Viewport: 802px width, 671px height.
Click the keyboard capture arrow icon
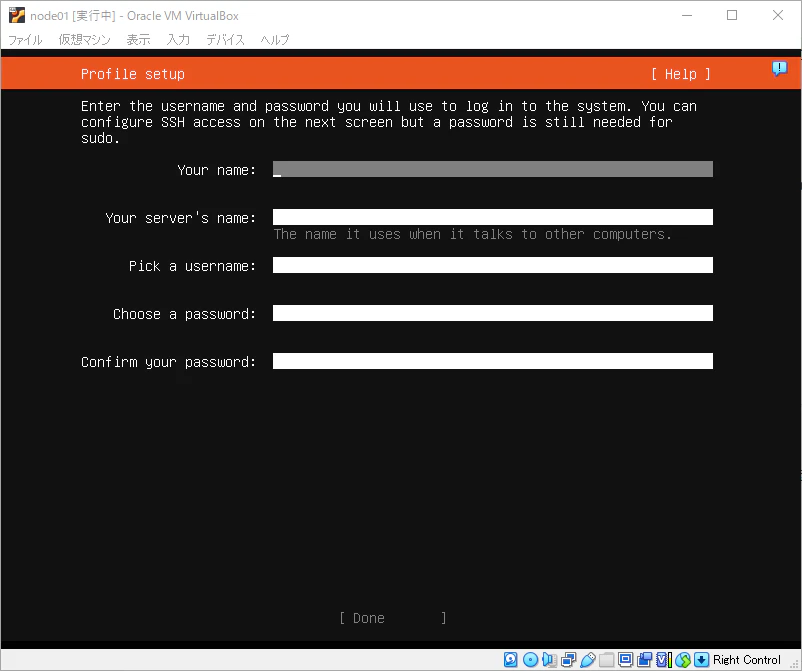(x=701, y=660)
